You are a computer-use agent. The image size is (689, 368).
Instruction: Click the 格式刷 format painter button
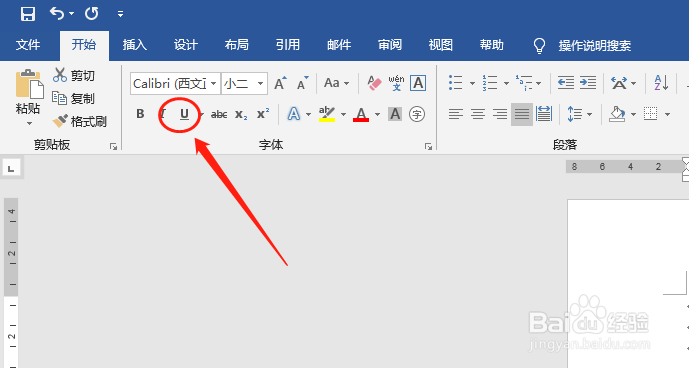[80, 121]
